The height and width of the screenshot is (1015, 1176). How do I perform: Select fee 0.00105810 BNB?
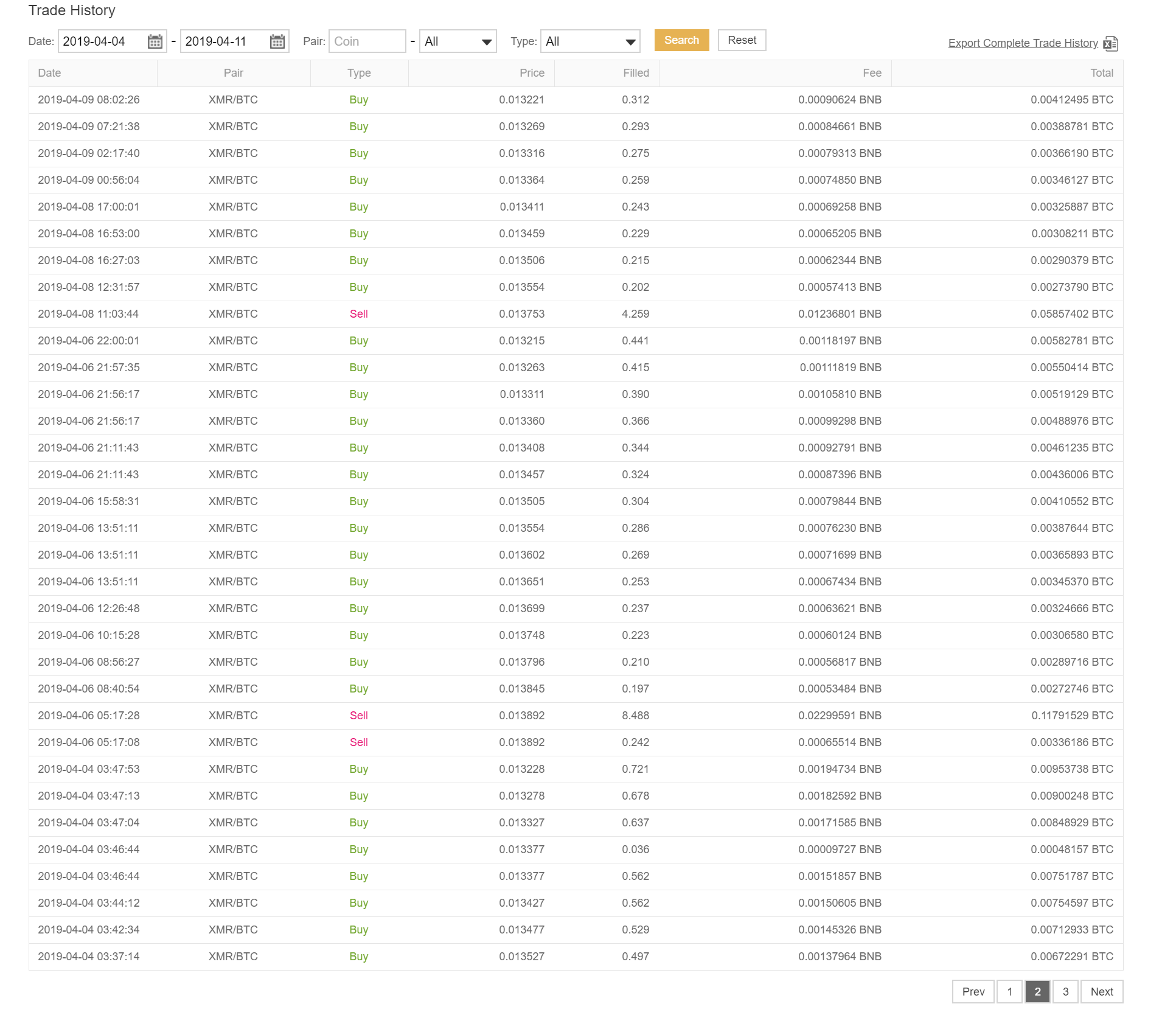click(x=840, y=394)
